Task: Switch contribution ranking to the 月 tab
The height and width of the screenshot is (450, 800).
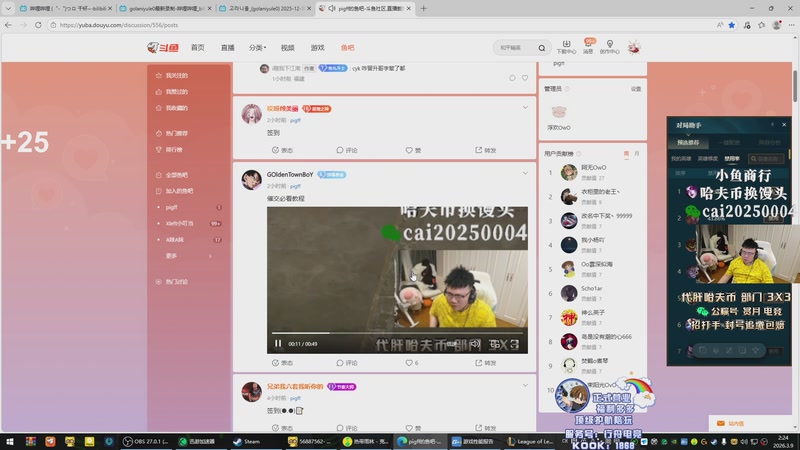Action: (636, 154)
